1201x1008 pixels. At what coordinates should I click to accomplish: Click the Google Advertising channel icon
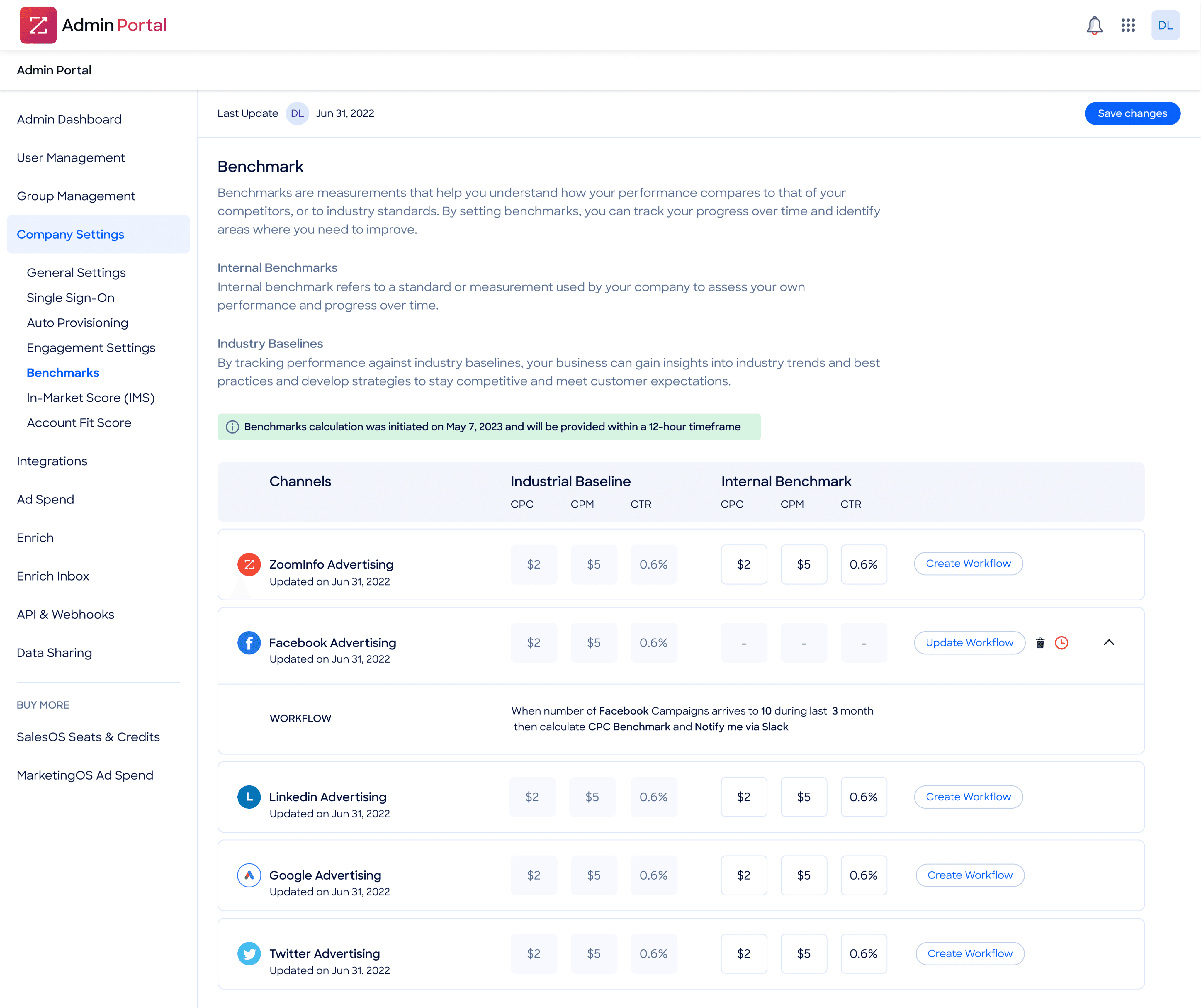[249, 875]
